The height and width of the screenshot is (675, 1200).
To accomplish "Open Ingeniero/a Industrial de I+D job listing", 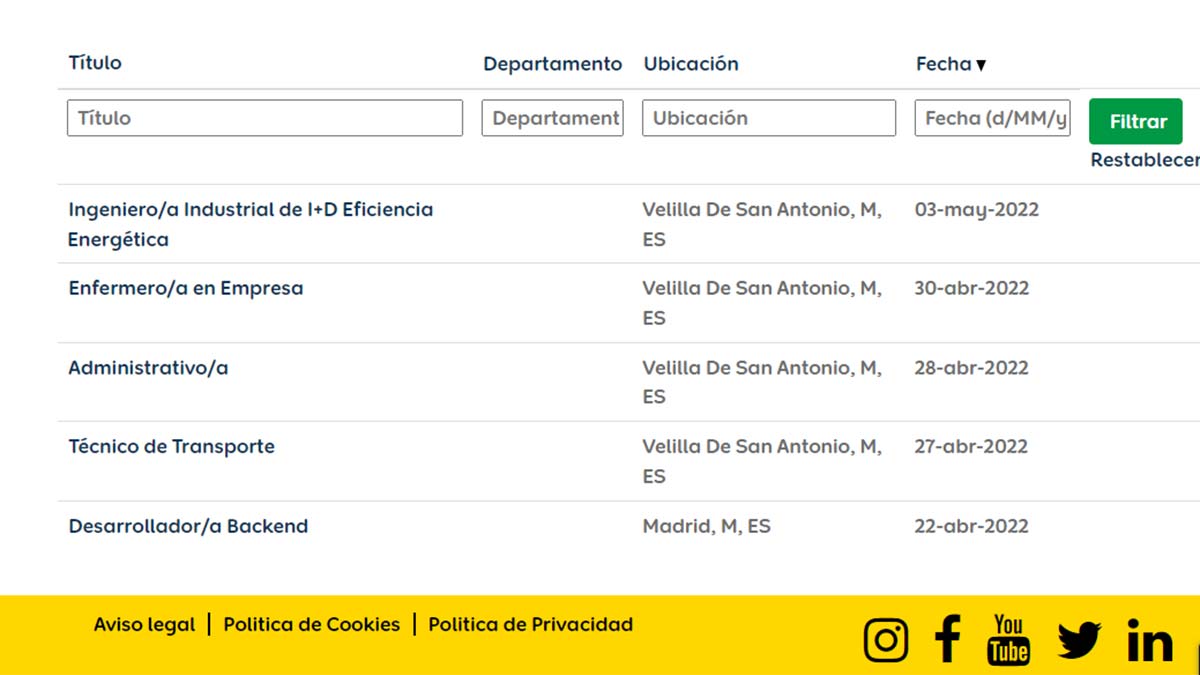I will click(250, 210).
